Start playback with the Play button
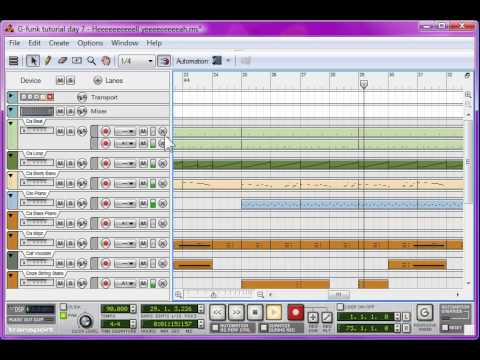The image size is (480, 360). pos(274,313)
